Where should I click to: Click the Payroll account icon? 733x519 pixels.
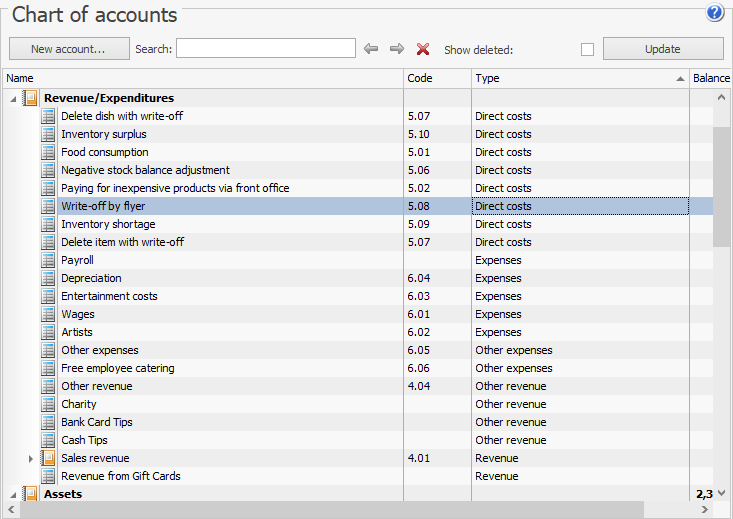[x=48, y=260]
